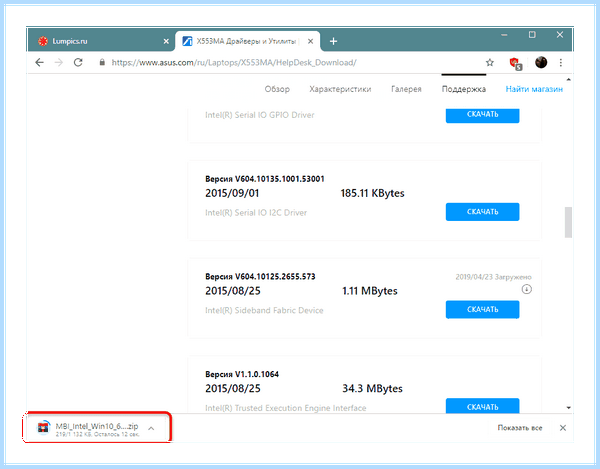Download the Sideband Fabric Device driver
This screenshot has width=600, height=469.
point(482,309)
